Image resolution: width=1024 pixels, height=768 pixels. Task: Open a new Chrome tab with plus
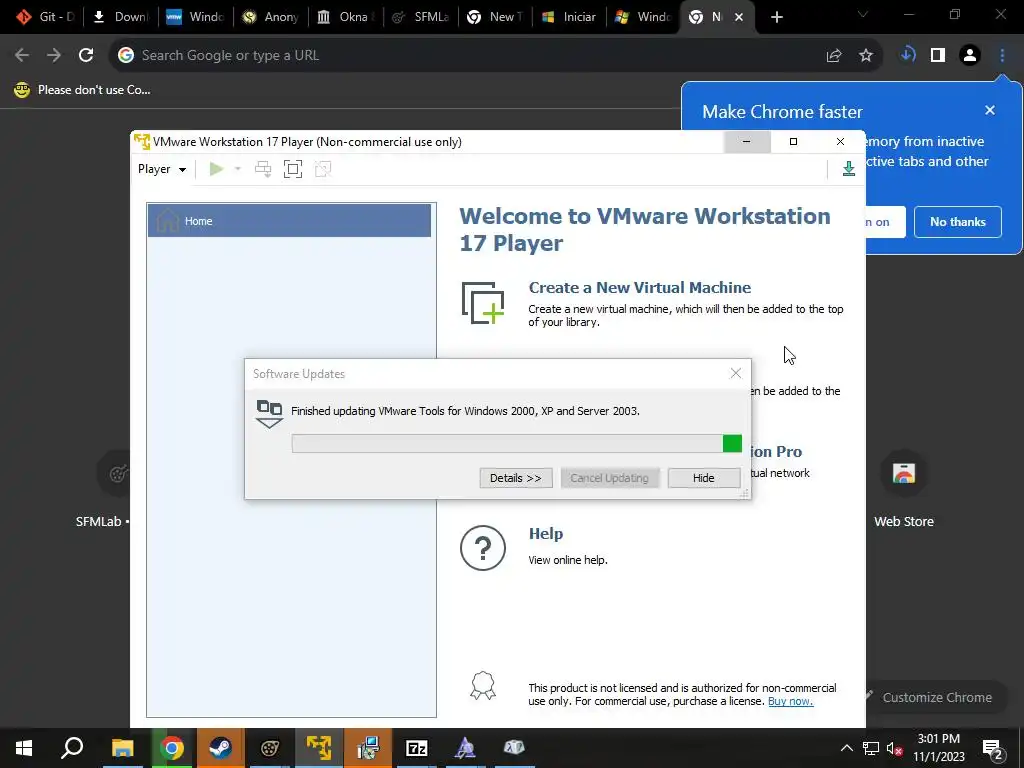(776, 17)
